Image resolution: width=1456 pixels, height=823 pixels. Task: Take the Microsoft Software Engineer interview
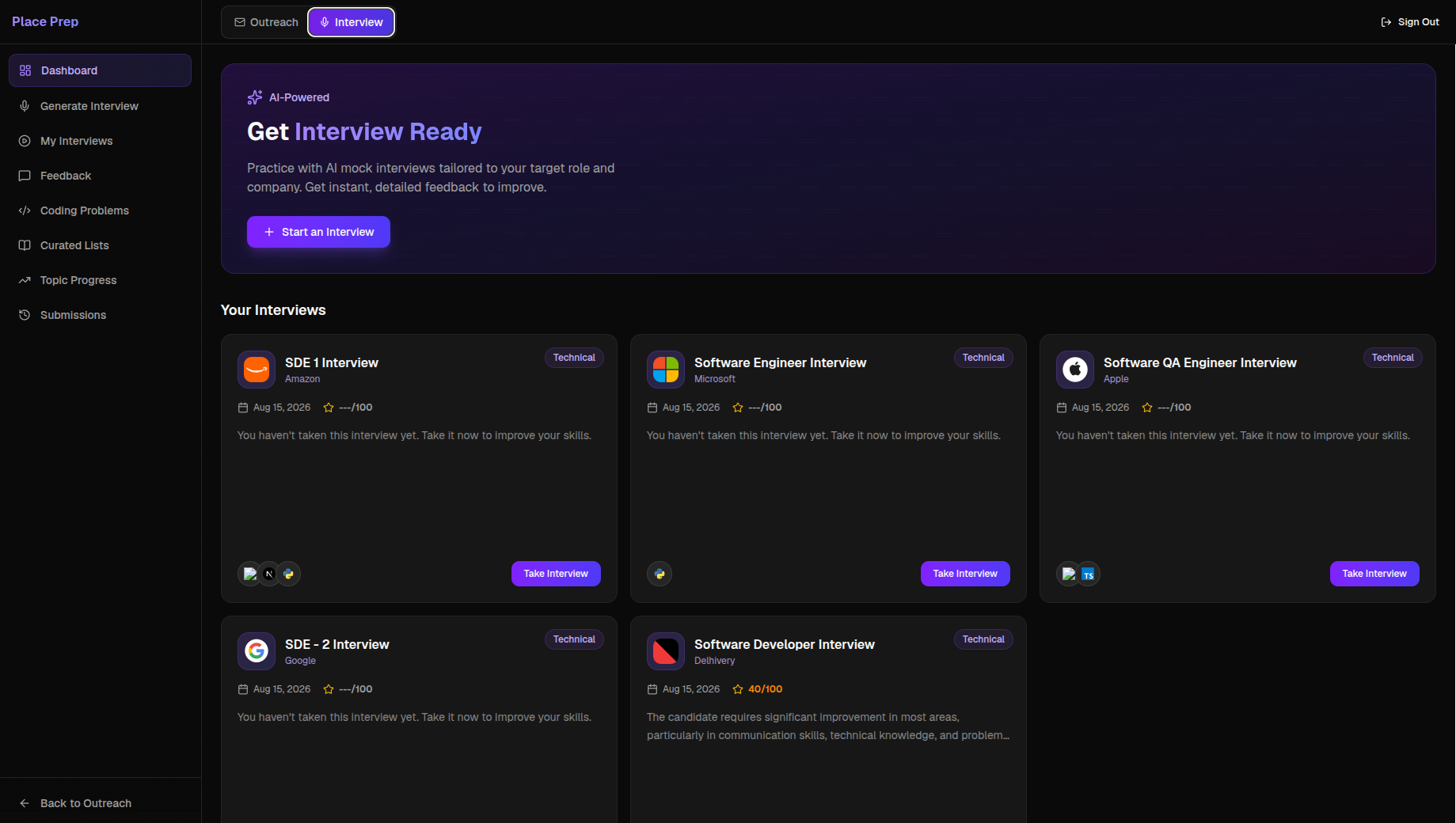pos(965,574)
